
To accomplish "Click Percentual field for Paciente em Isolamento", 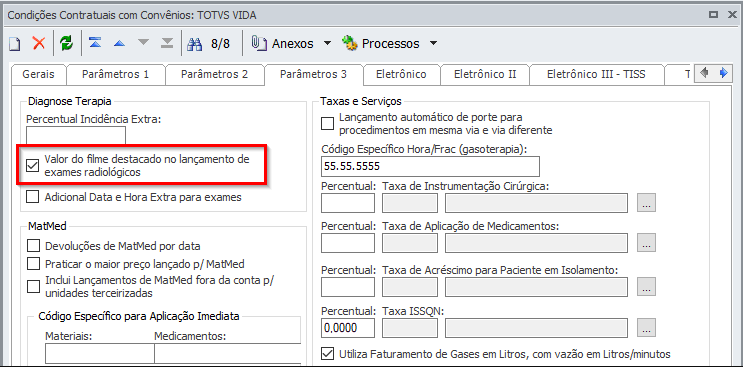I will [x=348, y=287].
